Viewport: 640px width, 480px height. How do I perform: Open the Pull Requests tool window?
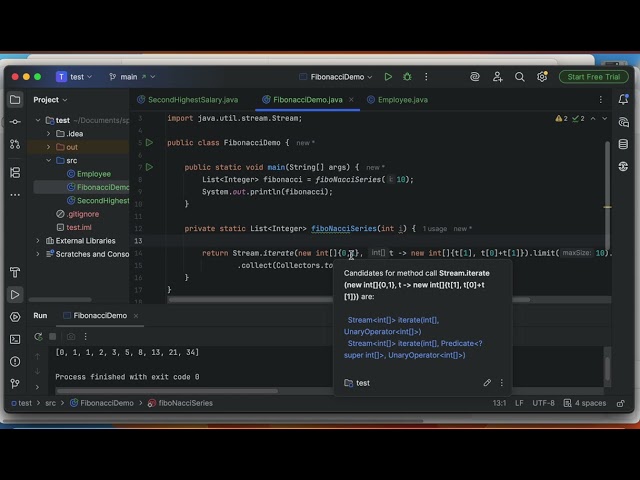click(x=15, y=144)
